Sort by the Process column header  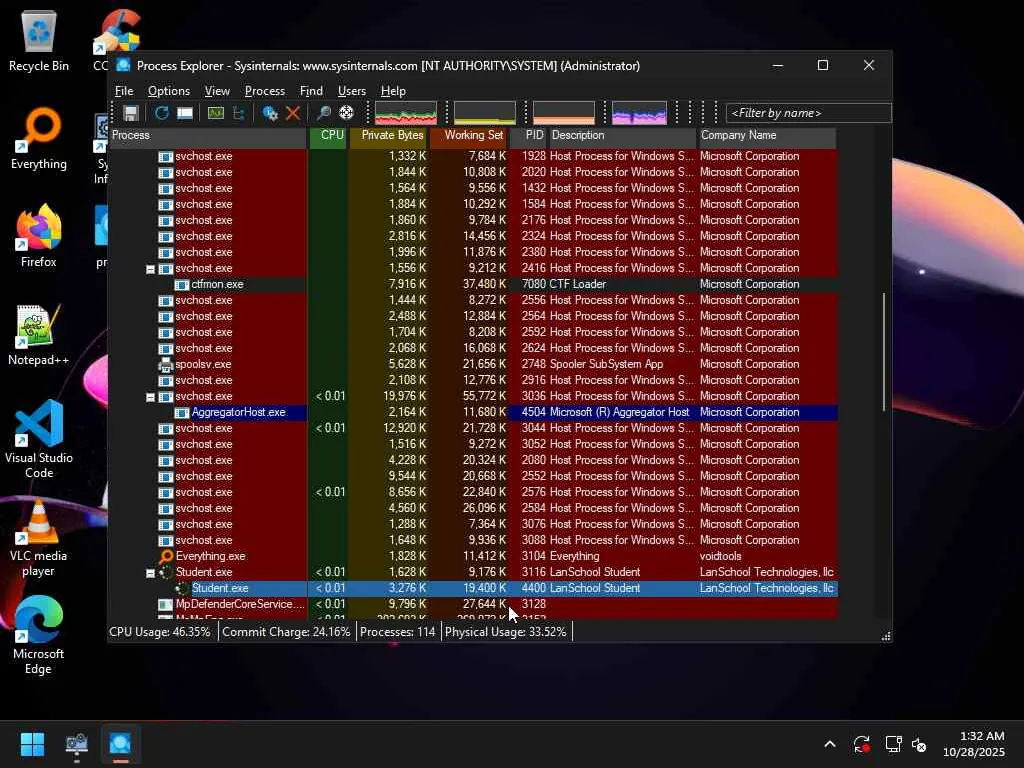[208, 136]
